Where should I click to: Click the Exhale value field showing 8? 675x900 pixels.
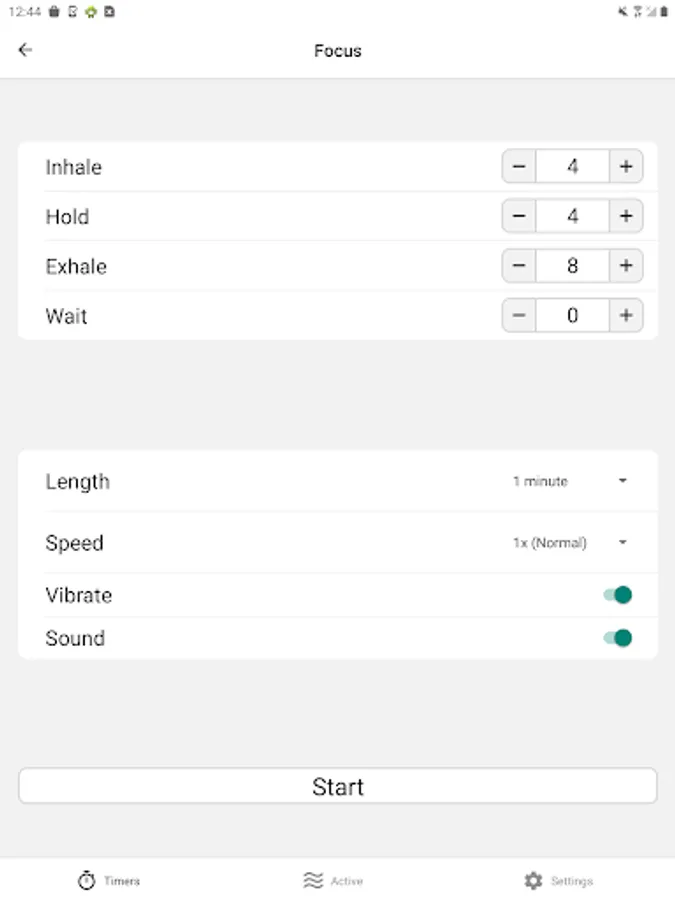point(572,265)
